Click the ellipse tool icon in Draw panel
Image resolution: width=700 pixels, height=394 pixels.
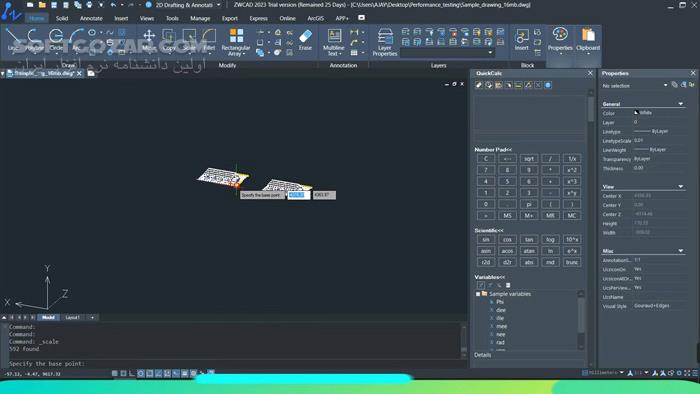[x=92, y=33]
